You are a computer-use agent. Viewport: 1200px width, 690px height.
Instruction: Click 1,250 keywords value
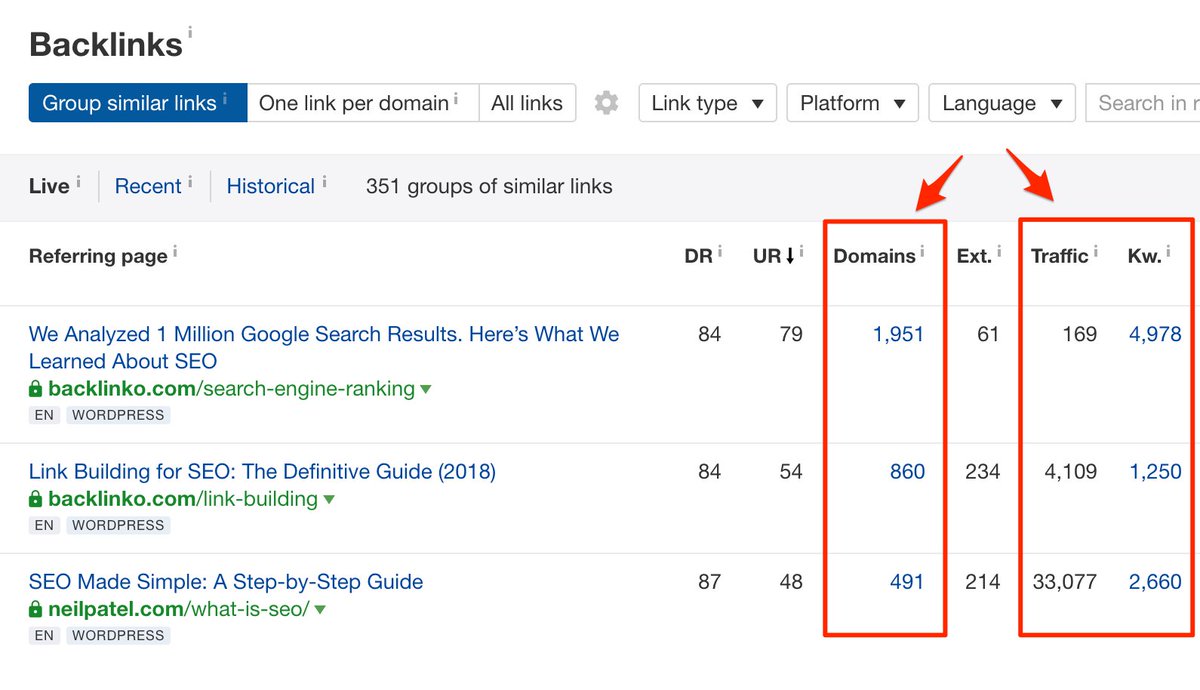coord(1155,471)
